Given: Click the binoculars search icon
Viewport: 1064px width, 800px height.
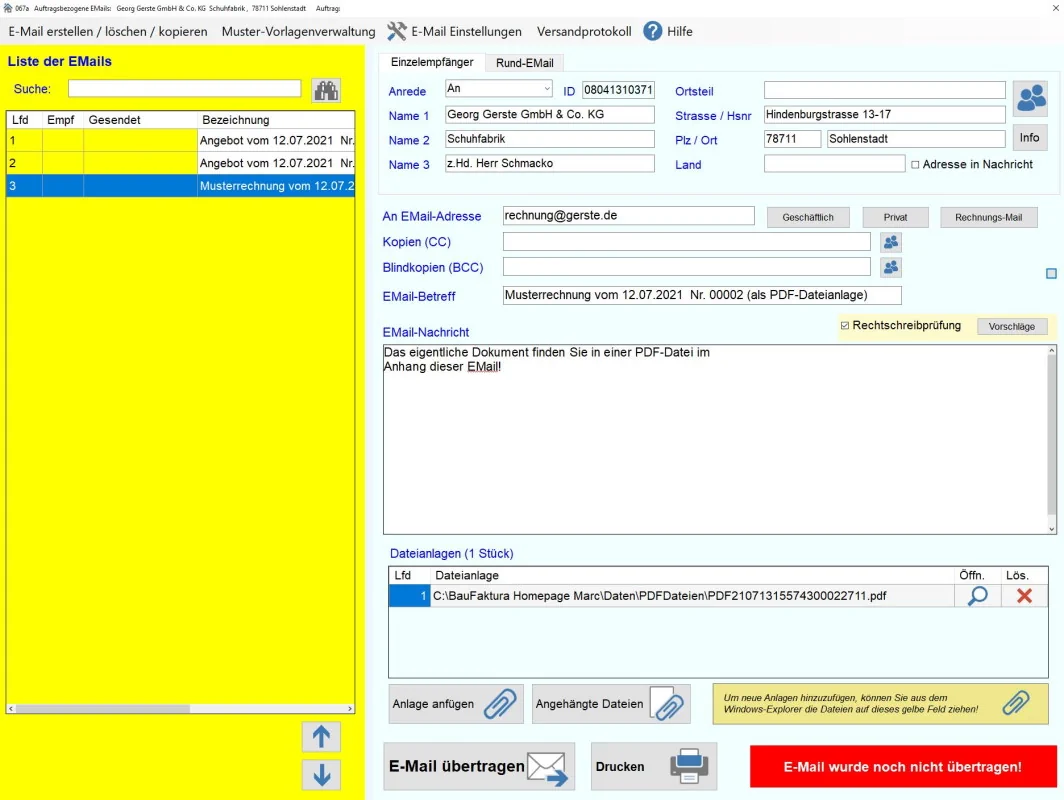Looking at the screenshot, I should [x=326, y=90].
